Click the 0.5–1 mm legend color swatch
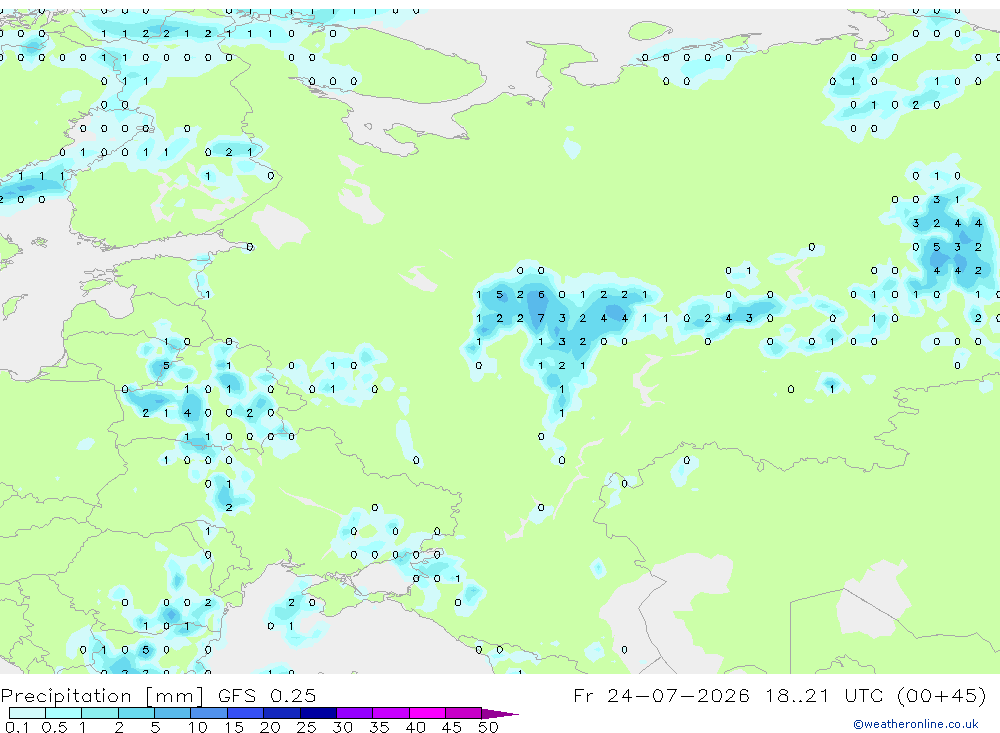Screen dimensions: 1000x733 (64, 713)
